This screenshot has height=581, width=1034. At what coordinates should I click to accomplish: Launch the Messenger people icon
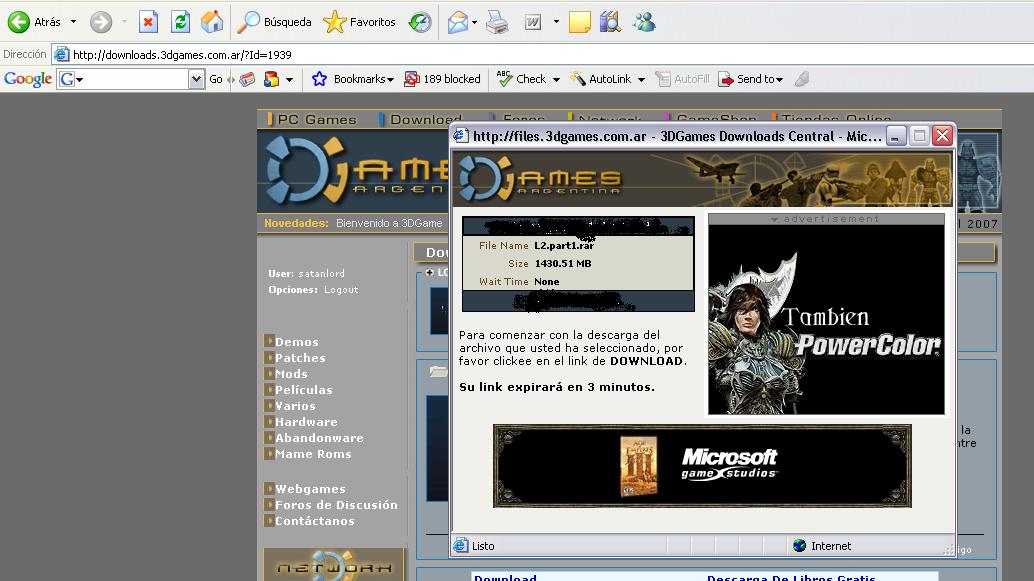pyautogui.click(x=644, y=22)
